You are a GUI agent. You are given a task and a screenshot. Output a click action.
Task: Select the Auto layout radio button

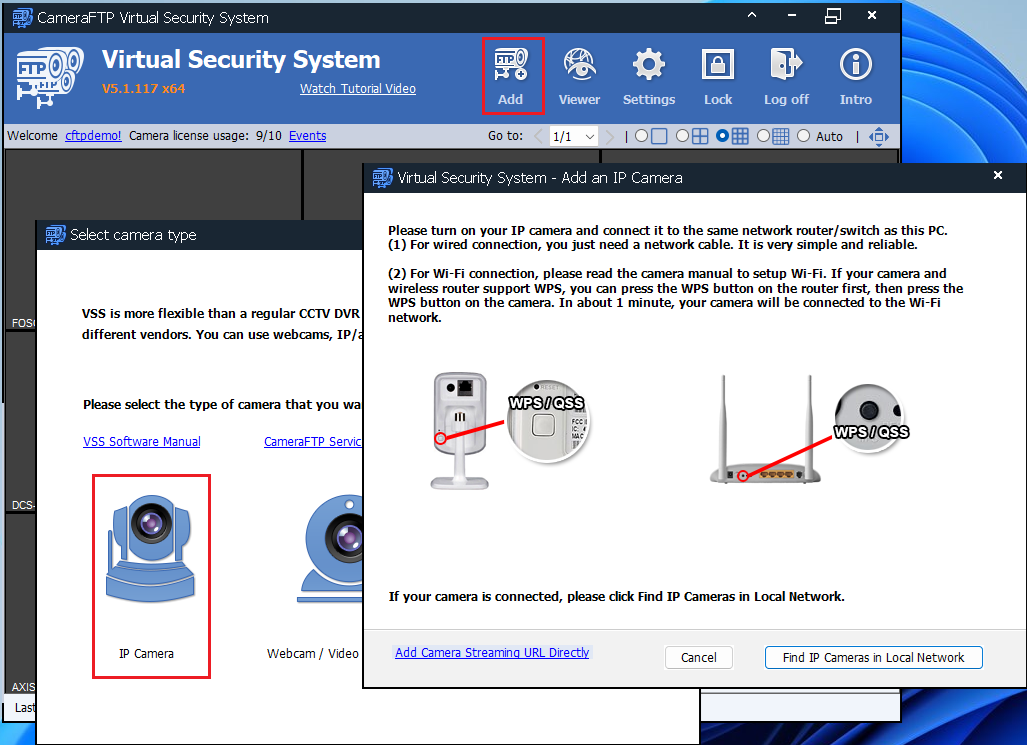(x=804, y=136)
